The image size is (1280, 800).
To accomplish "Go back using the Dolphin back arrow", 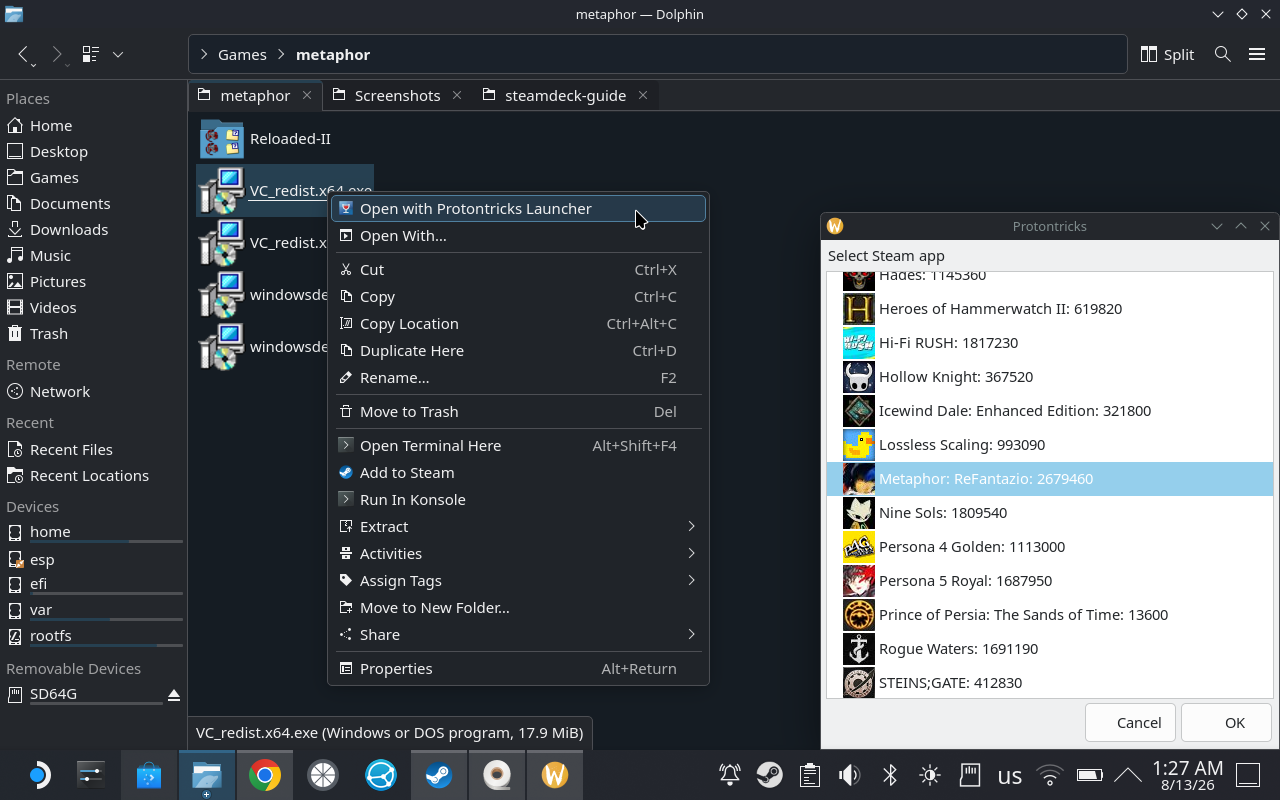I will (x=24, y=54).
